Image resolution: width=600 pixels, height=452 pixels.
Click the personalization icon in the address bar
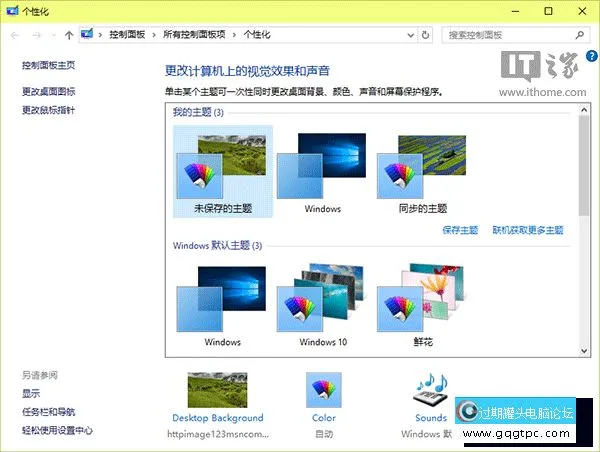87,34
